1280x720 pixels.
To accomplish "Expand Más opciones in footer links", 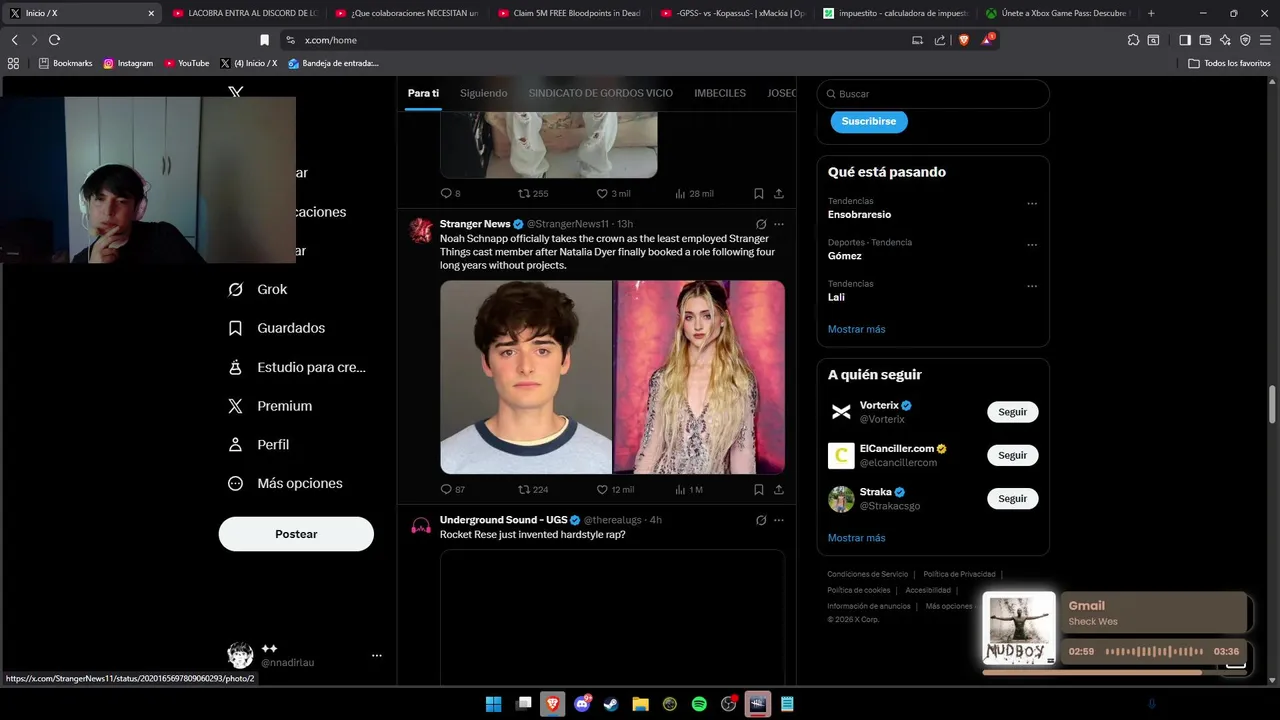I will pos(950,606).
